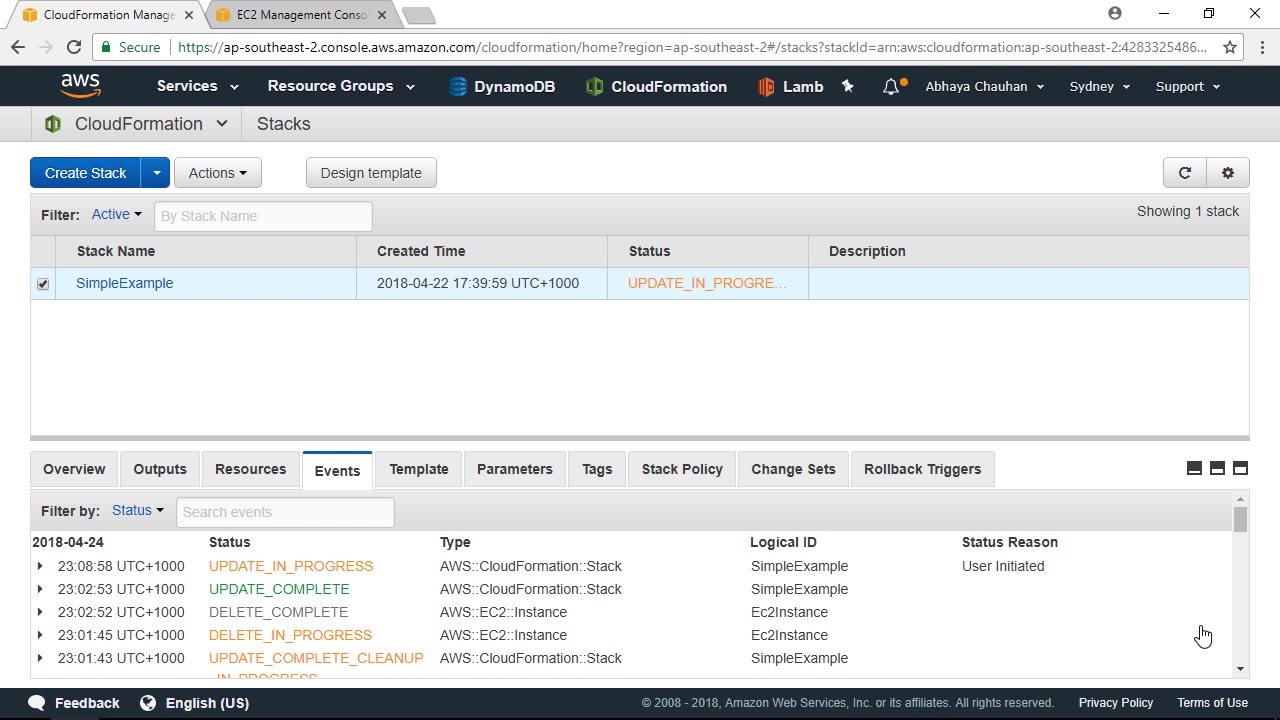Open the CloudFormation shortcut in top nav
This screenshot has width=1280, height=720.
click(x=656, y=87)
